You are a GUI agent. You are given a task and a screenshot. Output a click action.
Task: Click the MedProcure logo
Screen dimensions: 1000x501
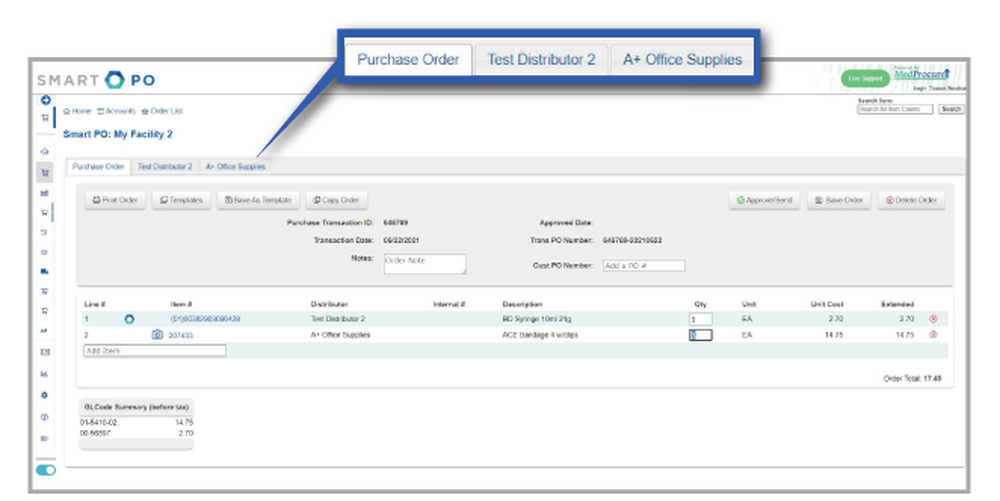[x=922, y=74]
